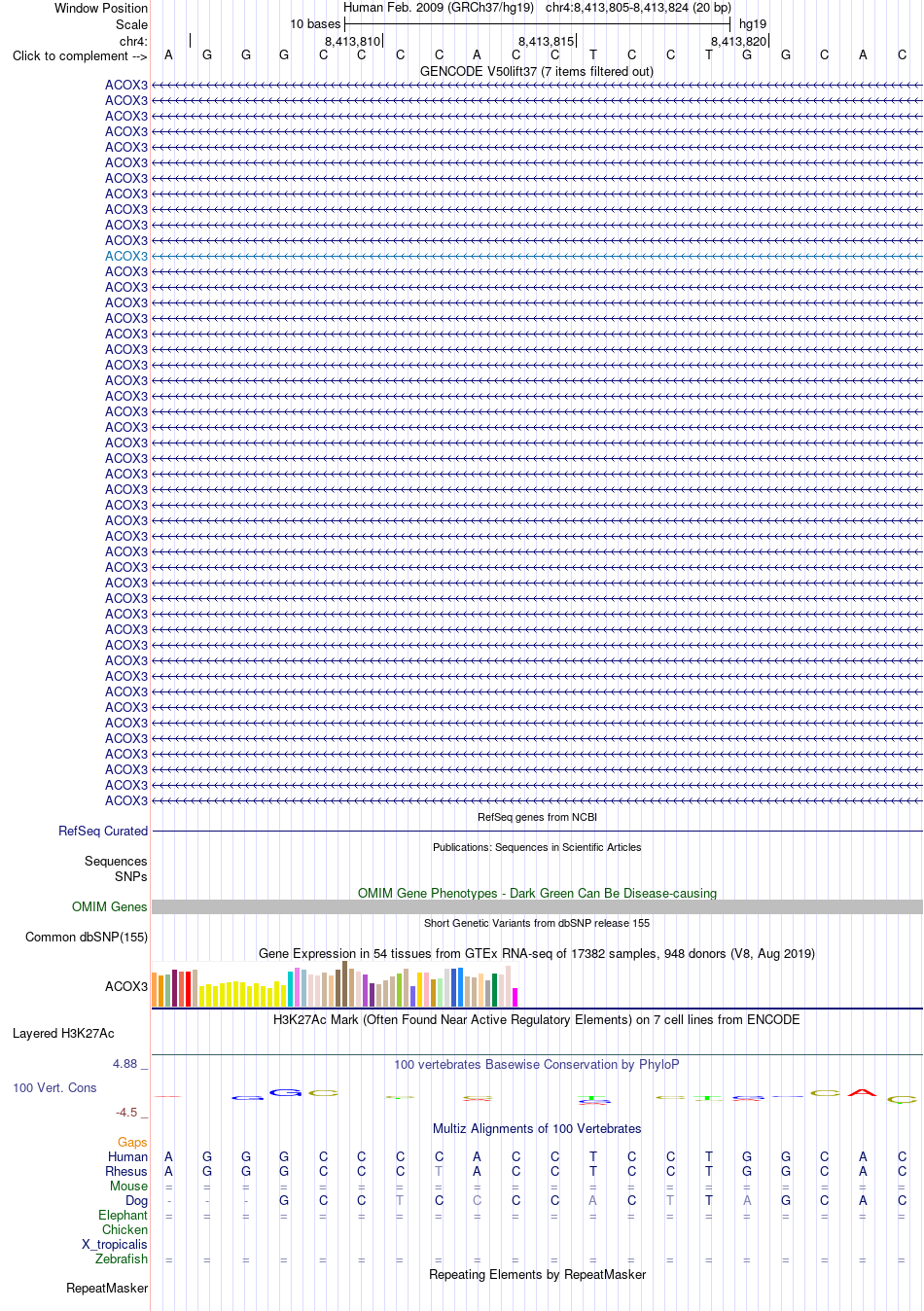924x1311 pixels.
Task: Click the orange "Gaps" label
Action: tap(132, 1142)
